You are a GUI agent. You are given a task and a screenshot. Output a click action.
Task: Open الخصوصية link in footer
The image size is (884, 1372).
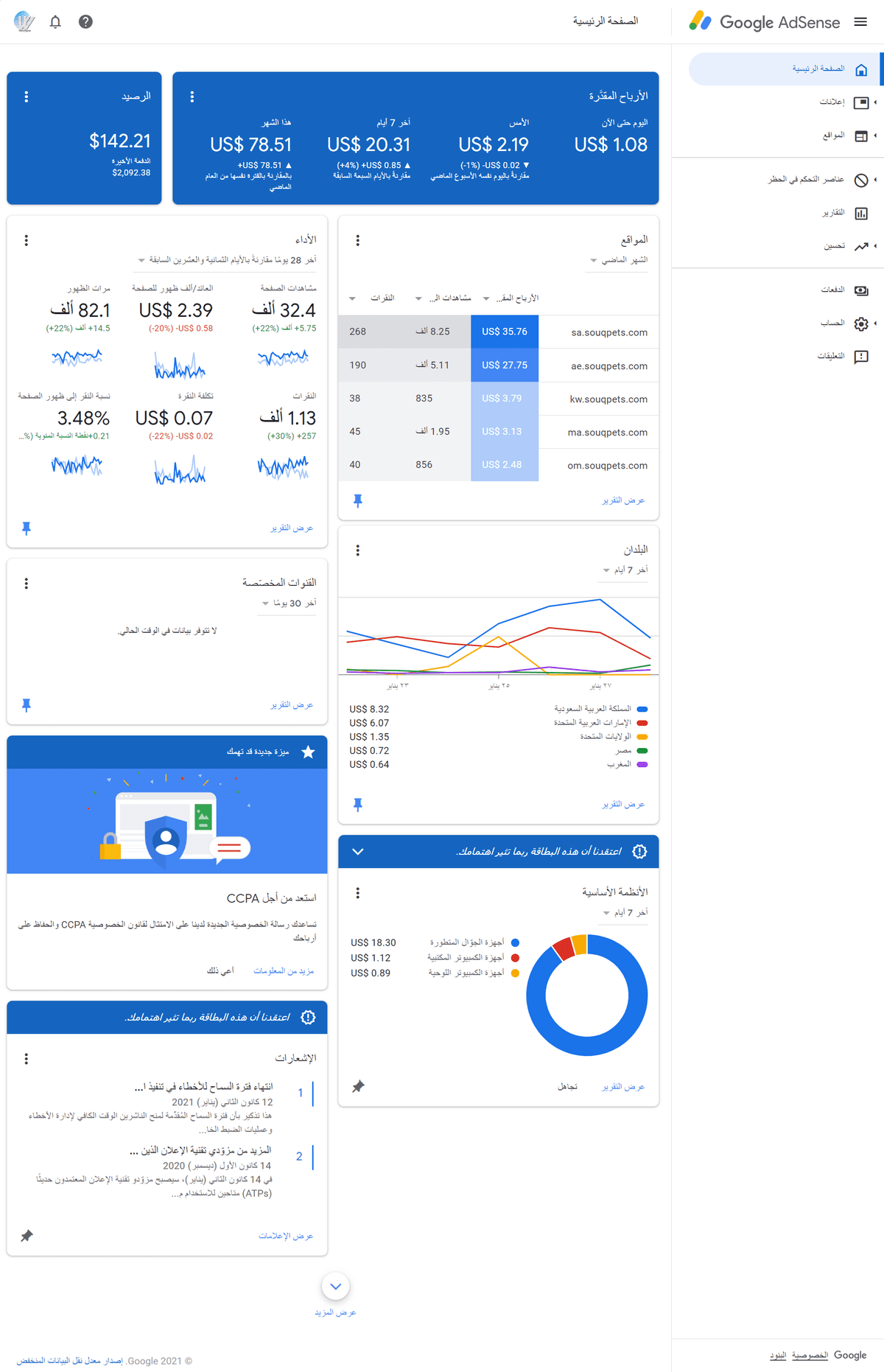[810, 1356]
